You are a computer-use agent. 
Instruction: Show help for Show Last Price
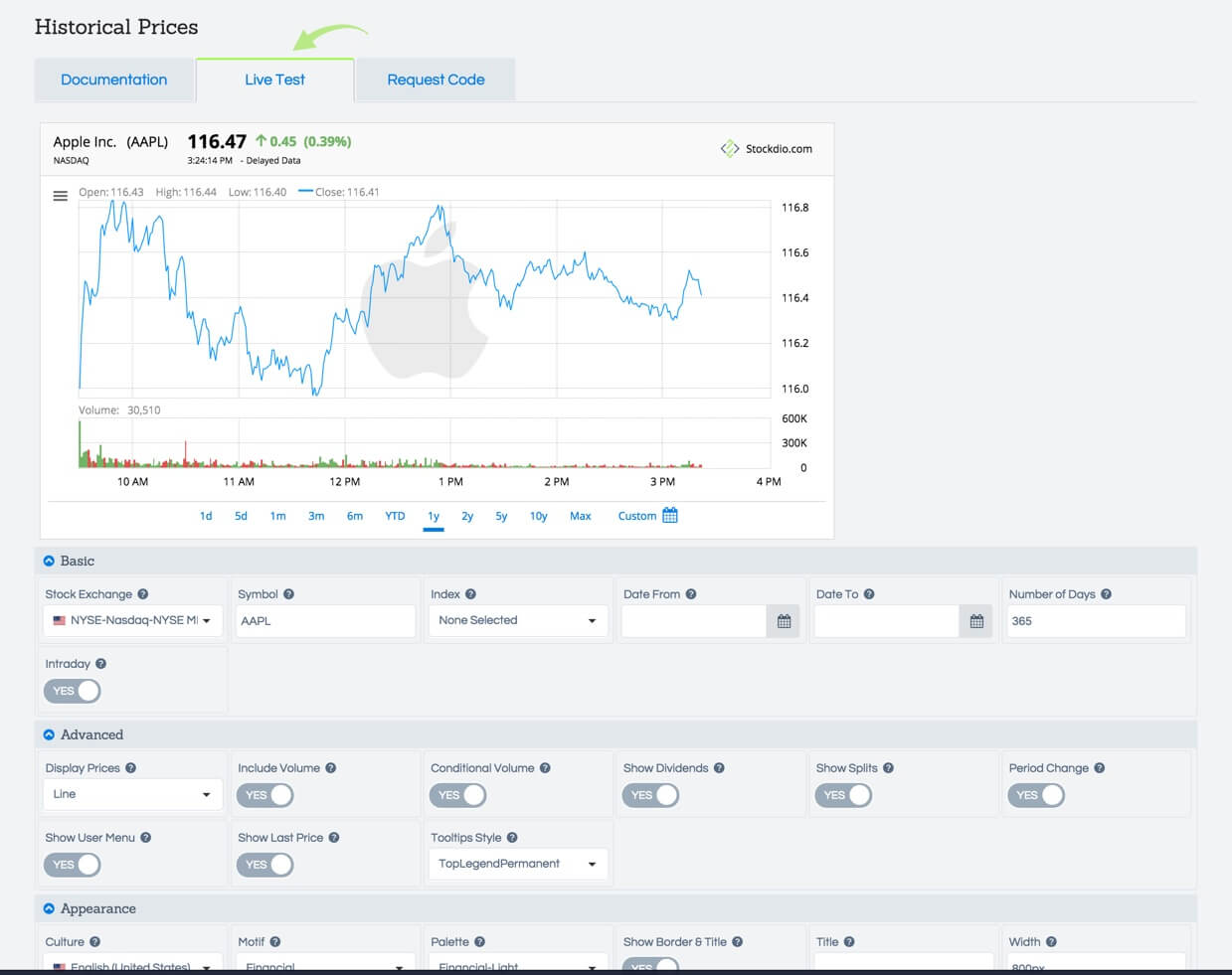click(x=334, y=838)
